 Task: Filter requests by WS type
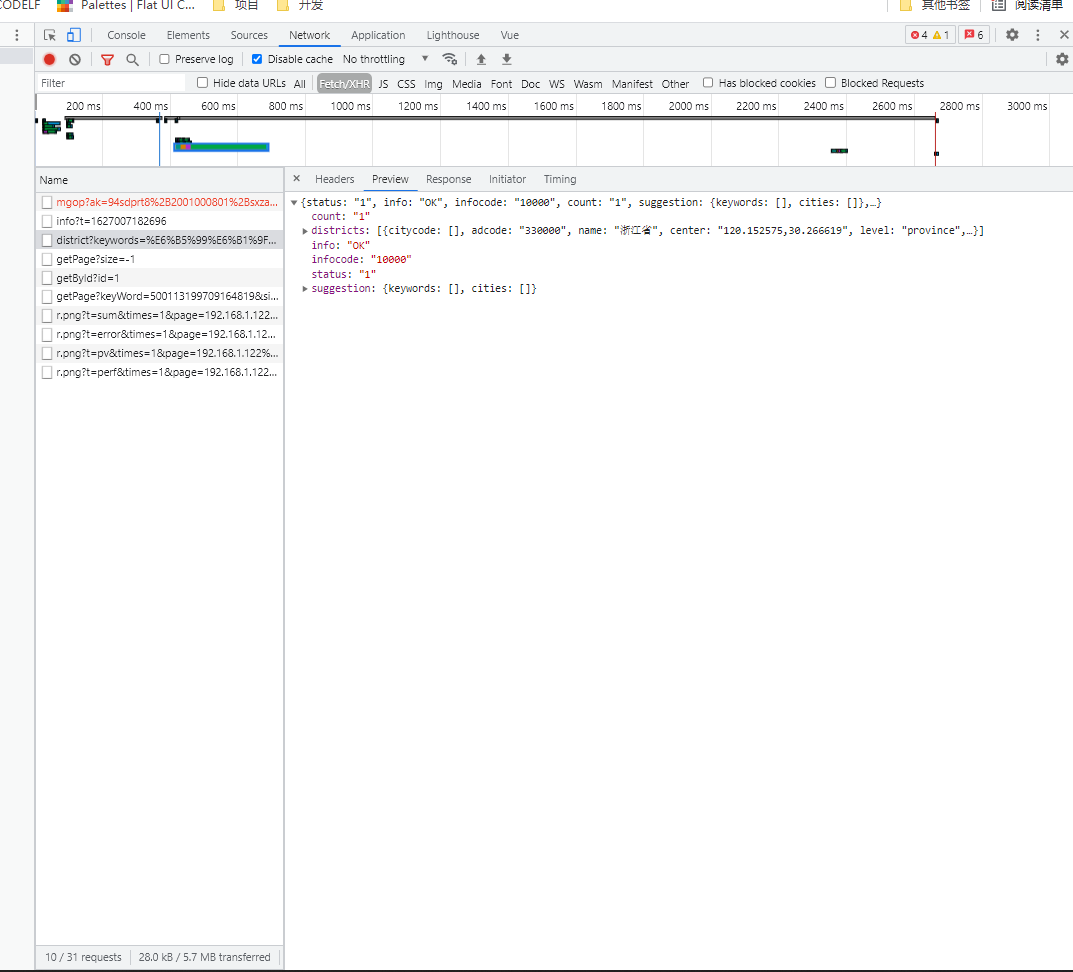pos(557,84)
